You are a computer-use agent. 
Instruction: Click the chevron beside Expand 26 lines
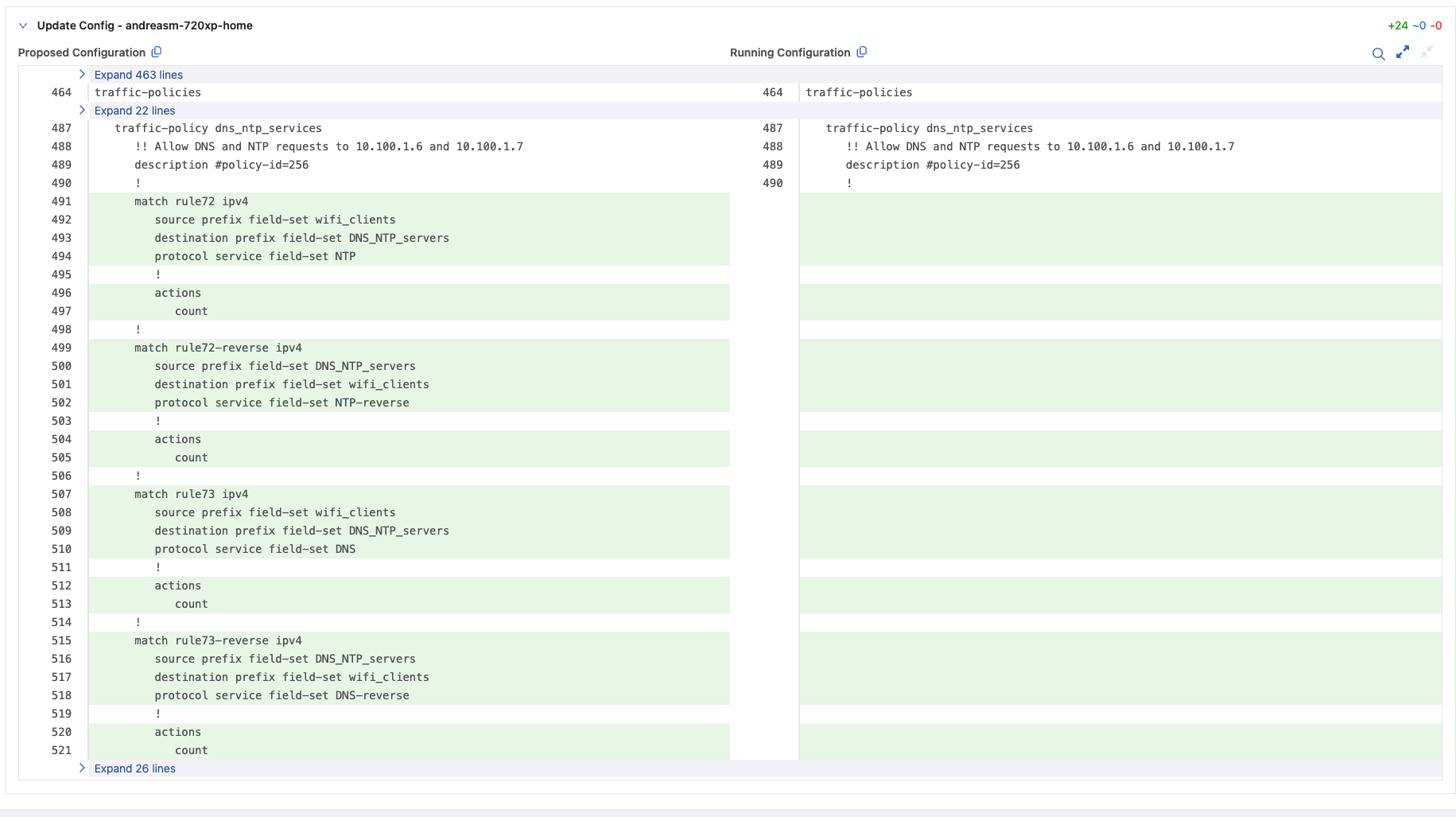click(x=82, y=768)
